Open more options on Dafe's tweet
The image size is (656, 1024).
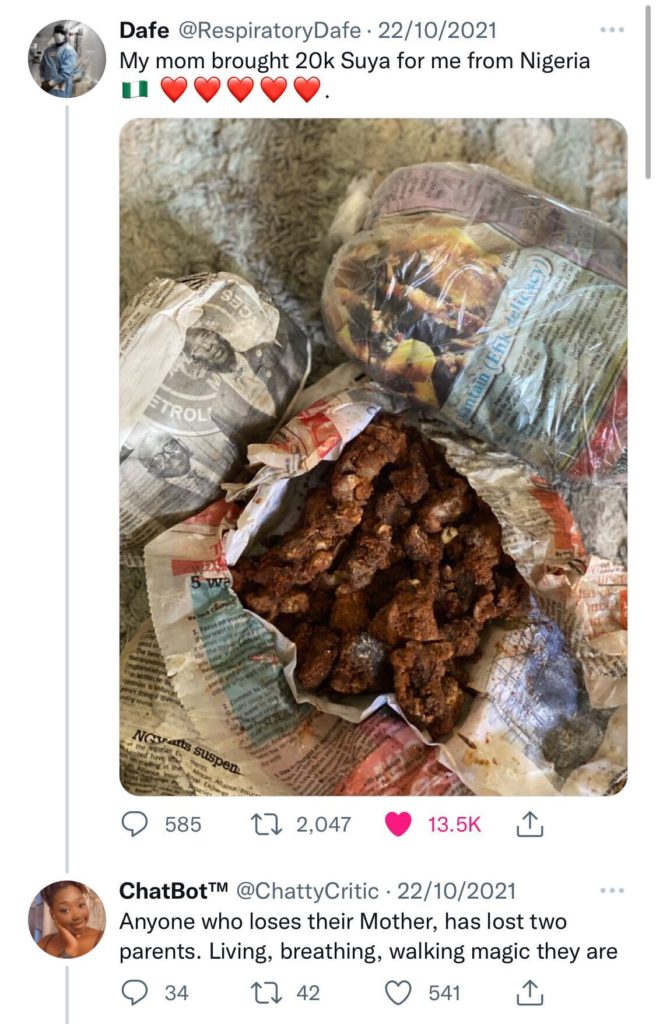611,30
